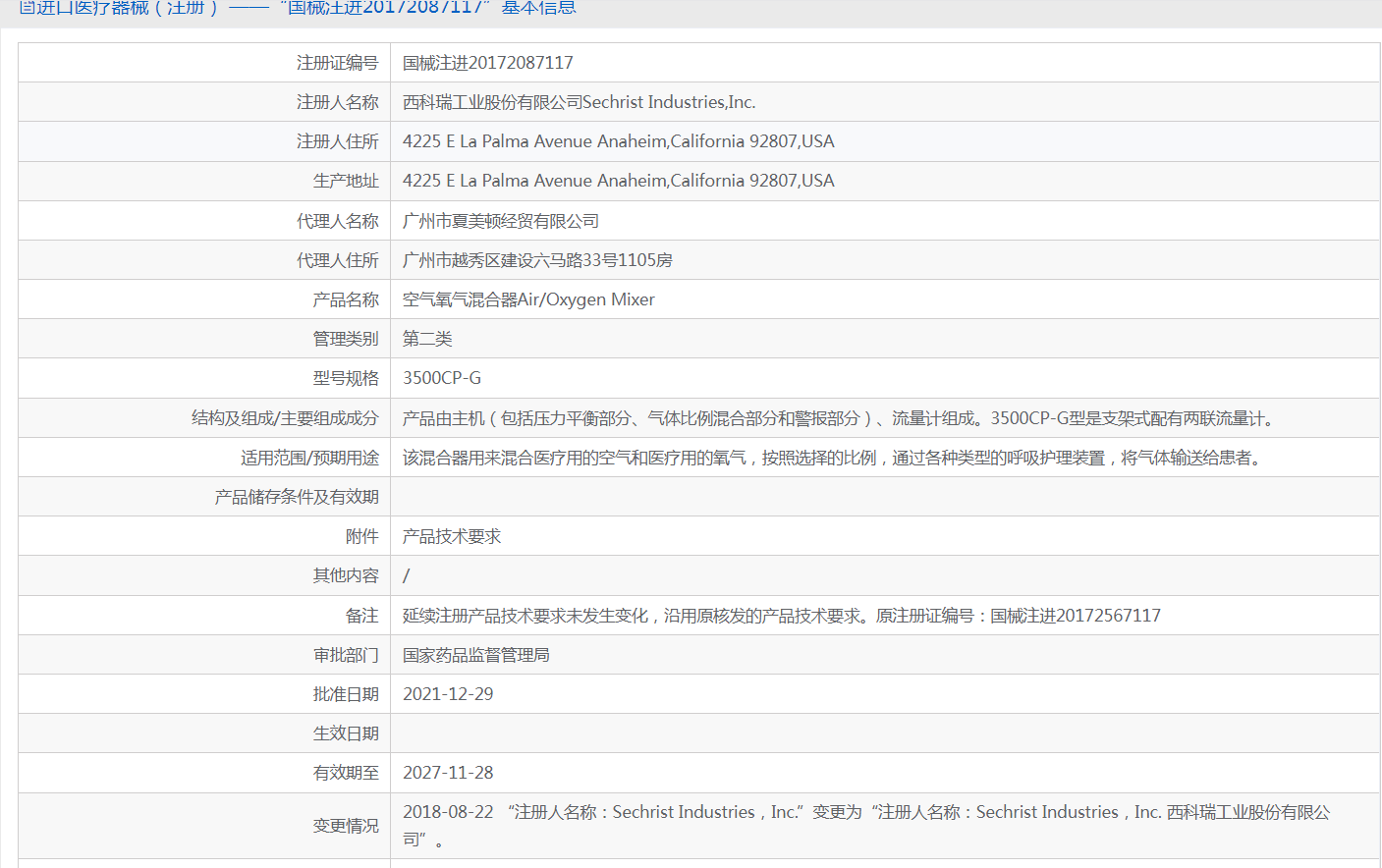The image size is (1382, 868).
Task: Click the 第二类 management category value
Action: click(427, 339)
